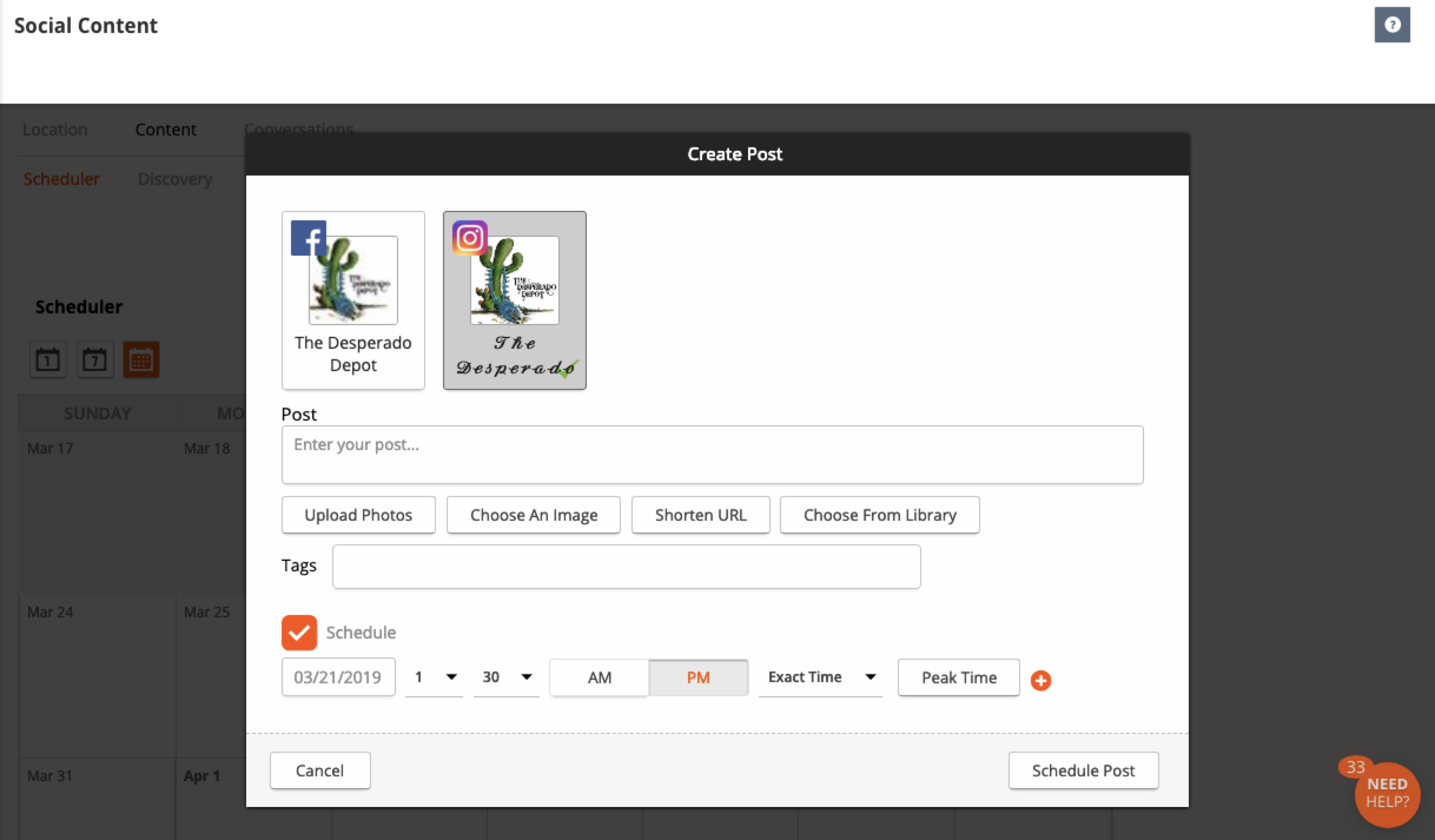Cancel the Create Post dialog

point(320,770)
